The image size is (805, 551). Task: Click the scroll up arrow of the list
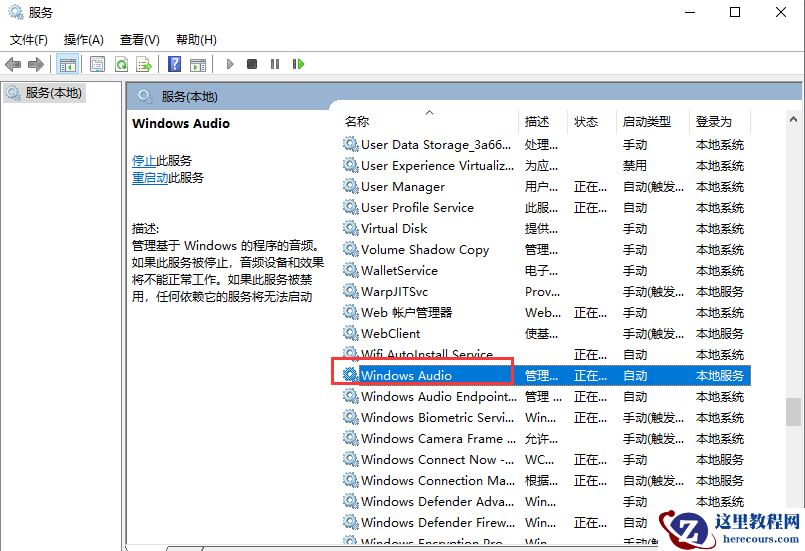(x=793, y=119)
